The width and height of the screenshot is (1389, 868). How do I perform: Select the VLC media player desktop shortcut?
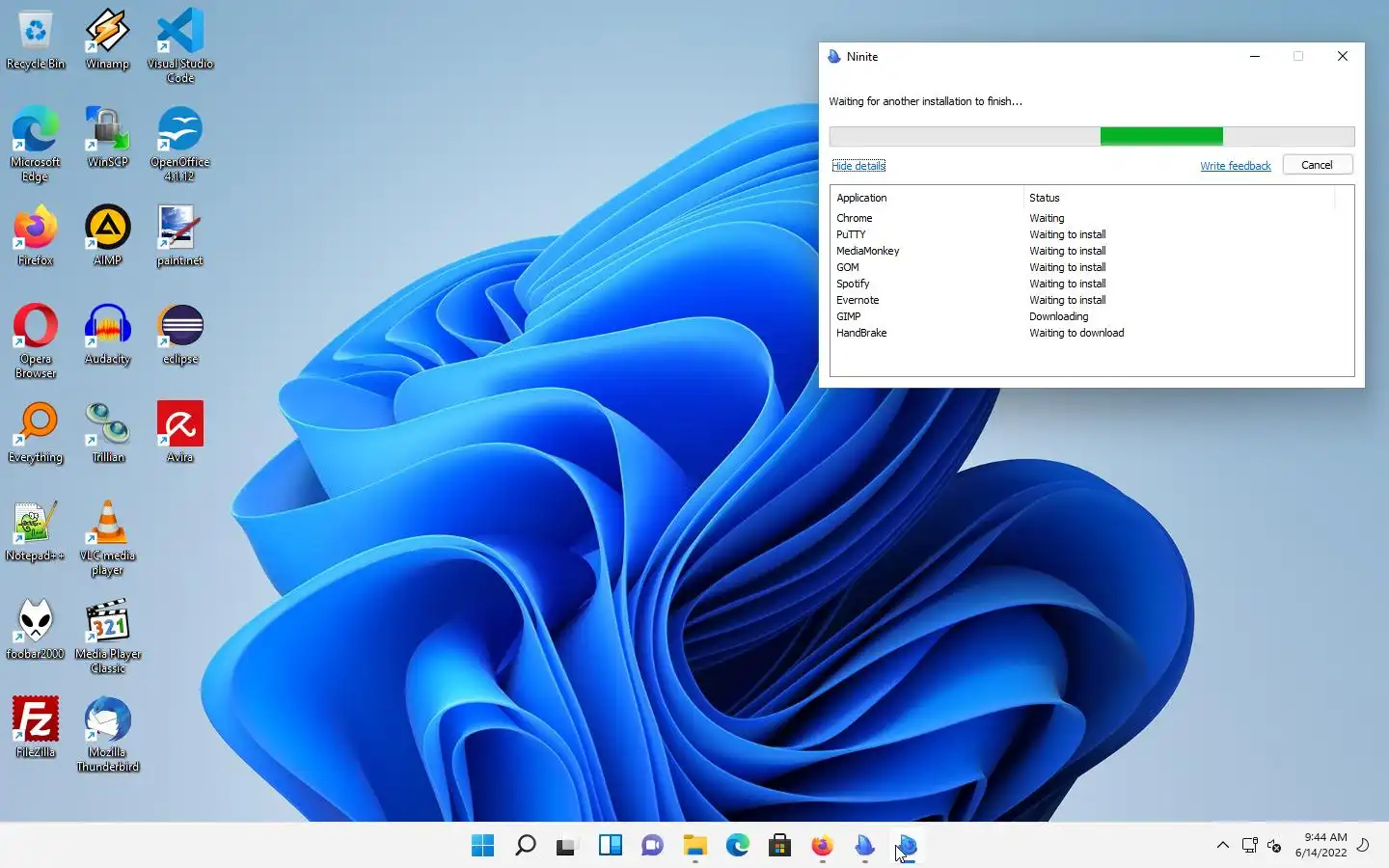[107, 538]
